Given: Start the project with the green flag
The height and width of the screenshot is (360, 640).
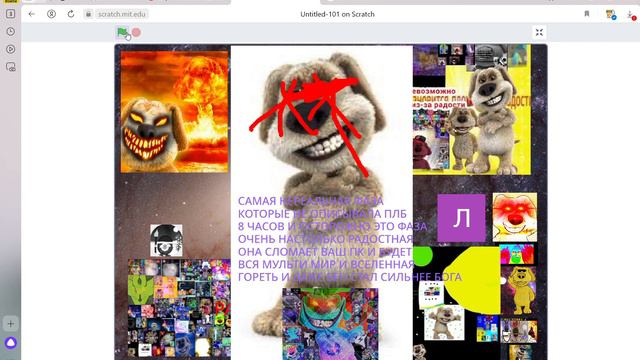Looking at the screenshot, I should click(x=122, y=32).
